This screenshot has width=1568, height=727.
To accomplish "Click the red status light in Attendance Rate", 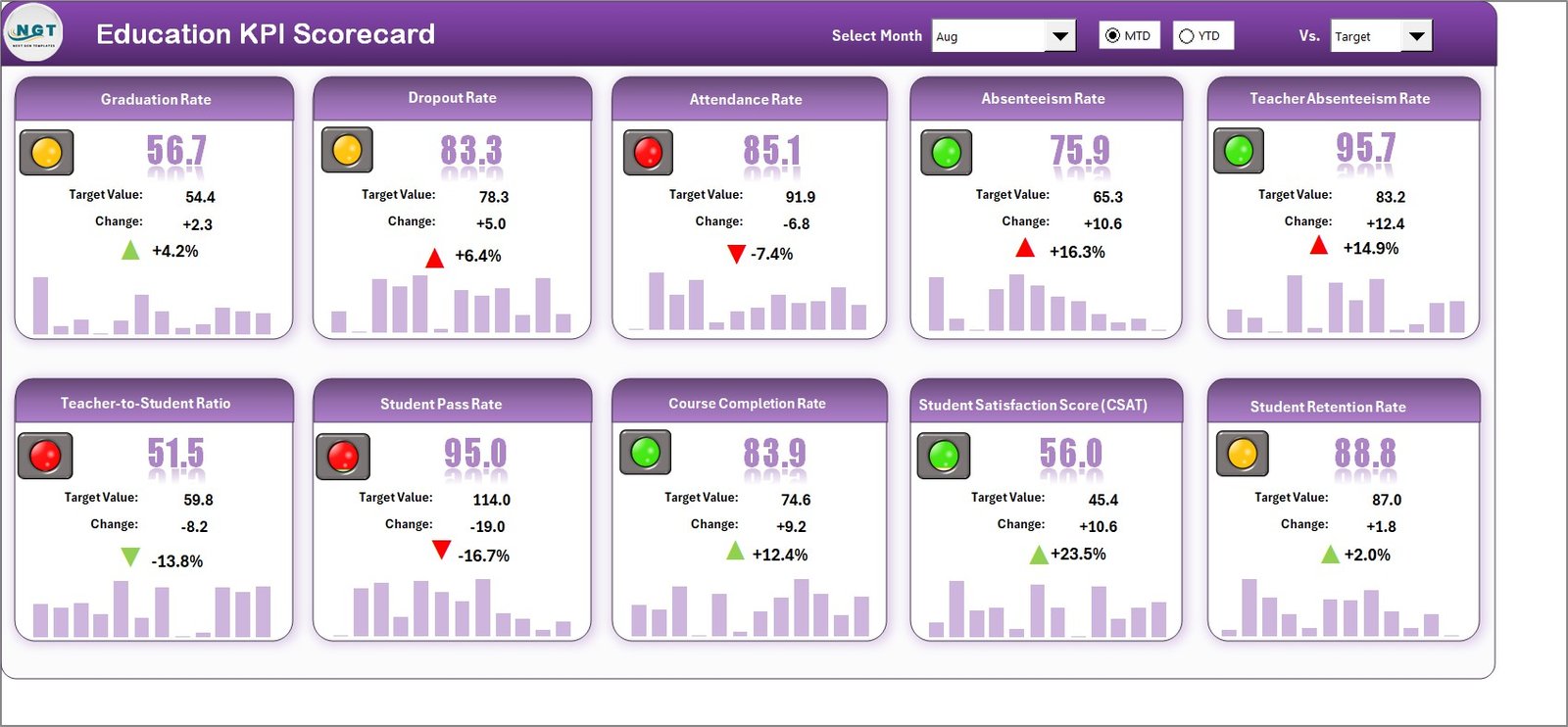I will click(648, 153).
